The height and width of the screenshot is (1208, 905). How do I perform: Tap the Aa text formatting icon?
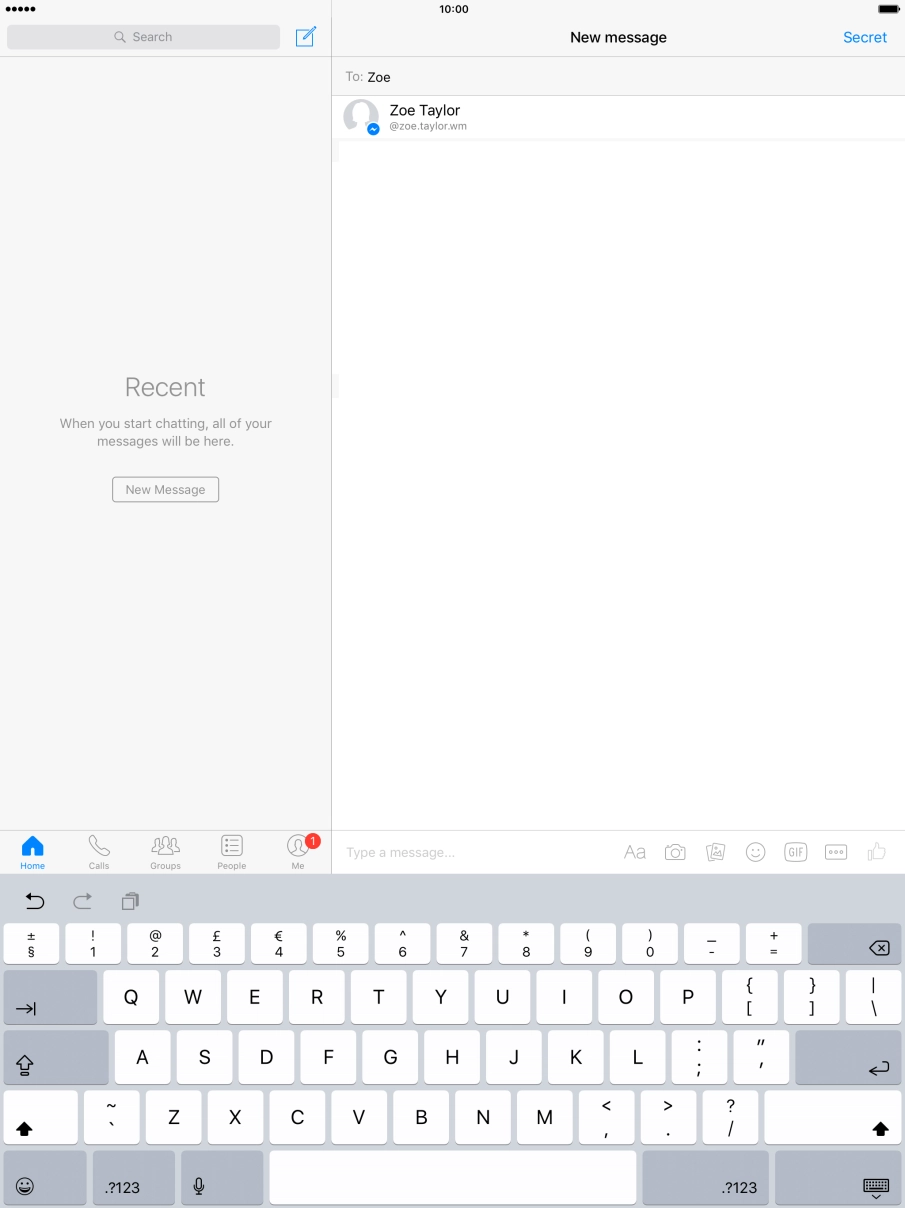tap(635, 852)
